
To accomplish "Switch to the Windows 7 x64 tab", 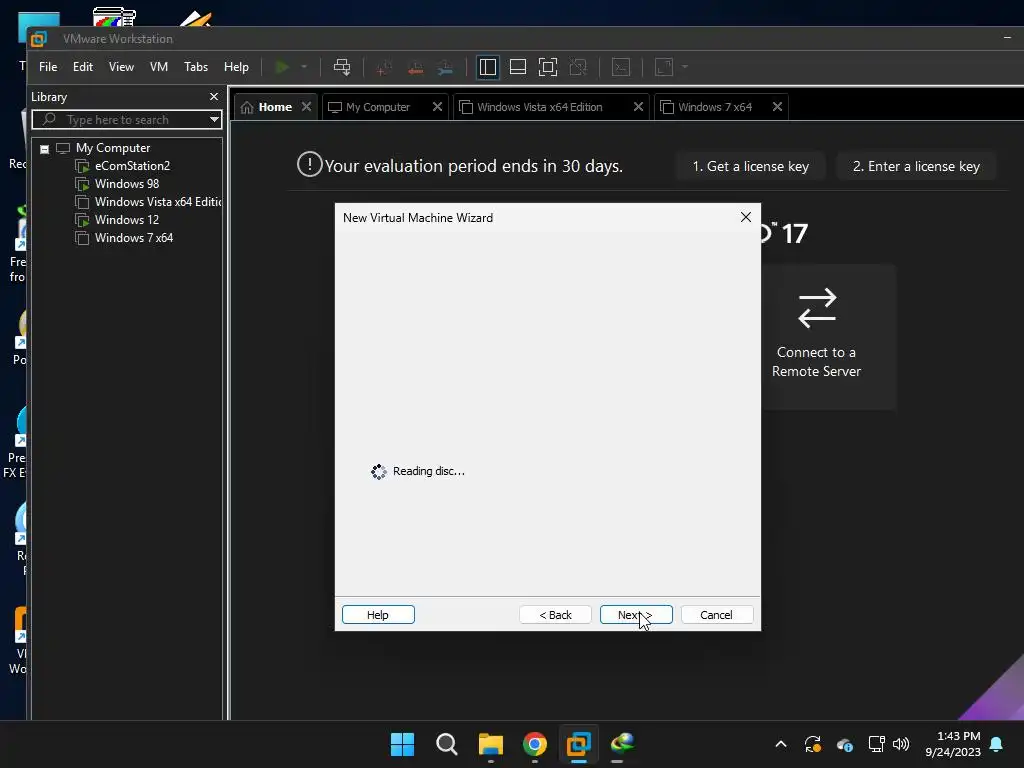I will (x=714, y=107).
